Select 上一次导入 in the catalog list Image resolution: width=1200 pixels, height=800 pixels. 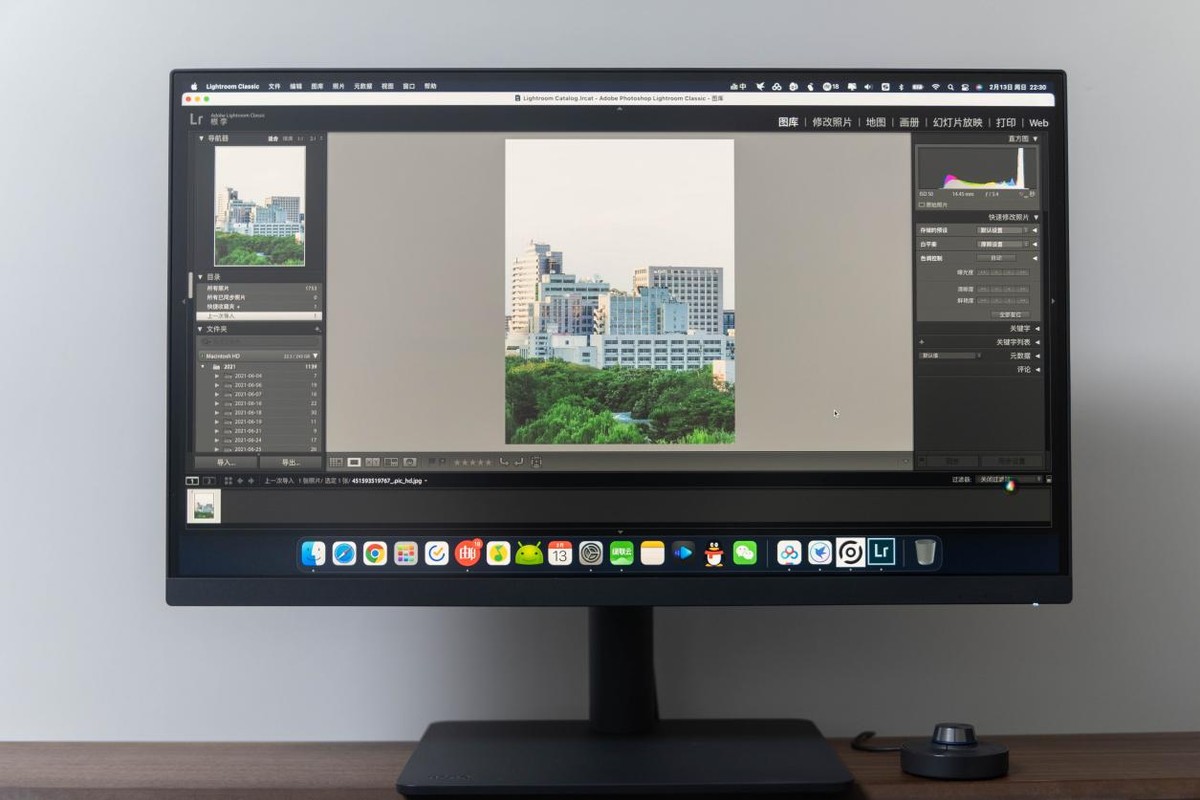tap(259, 316)
